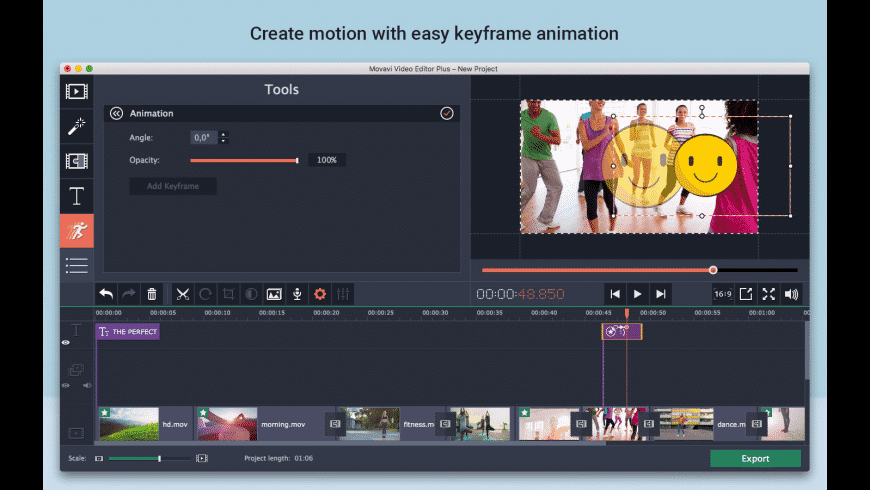Select THE PERFECT title clip
Screen dimensions: 870x490
[128, 332]
